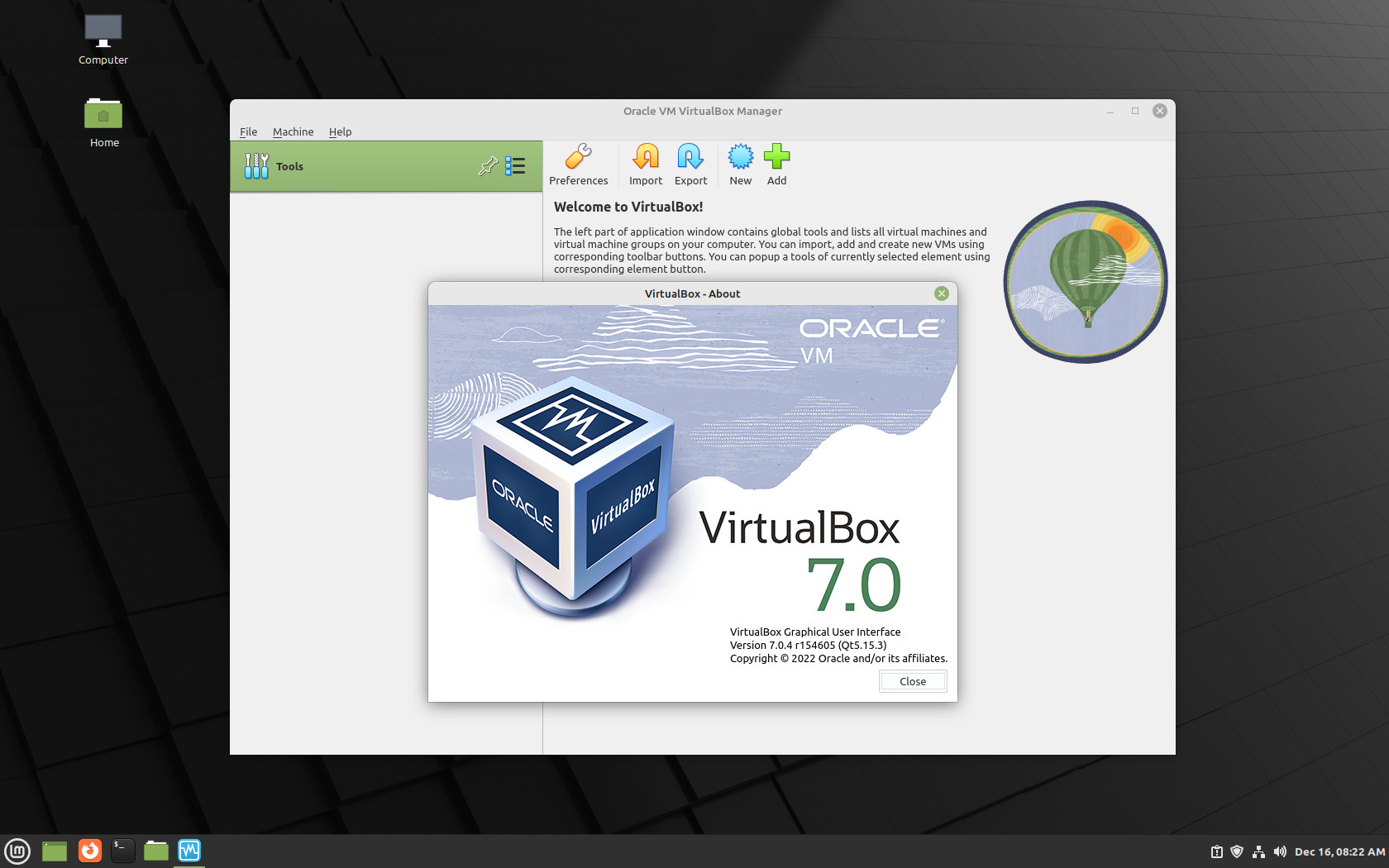
Task: Click the 'Welcome to VirtualBox!' heading
Action: click(x=628, y=207)
